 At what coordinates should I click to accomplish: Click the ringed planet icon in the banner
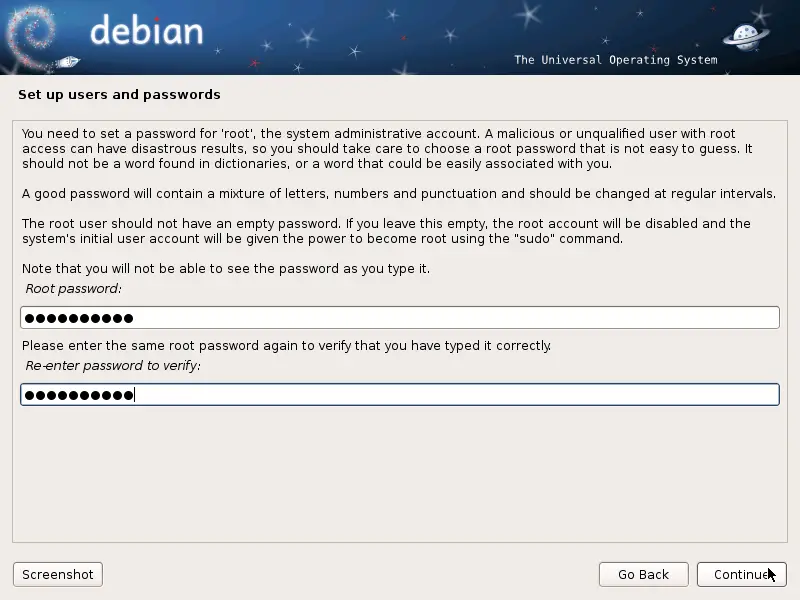tap(746, 37)
